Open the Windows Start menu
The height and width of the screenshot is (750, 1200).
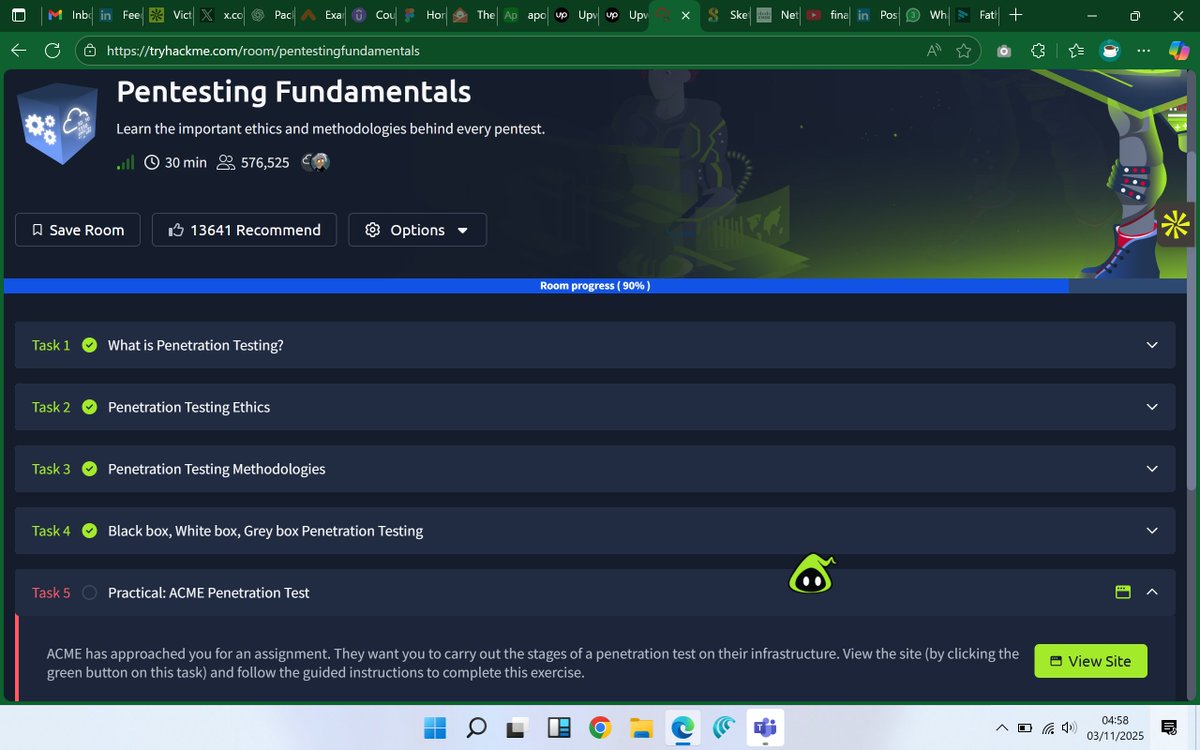[435, 728]
